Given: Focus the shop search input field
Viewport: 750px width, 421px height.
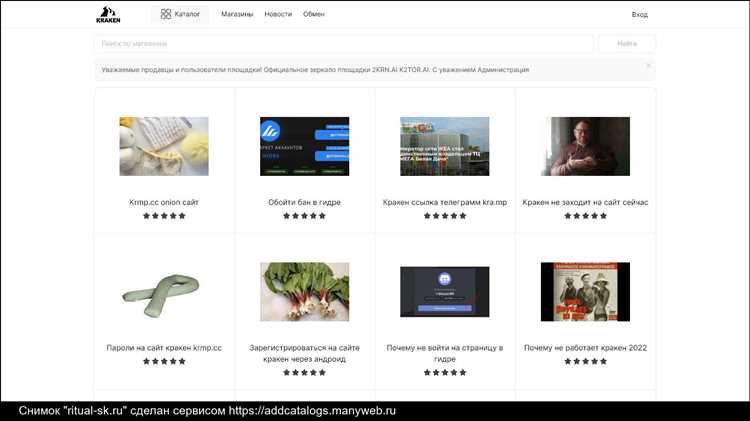Looking at the screenshot, I should [x=343, y=44].
